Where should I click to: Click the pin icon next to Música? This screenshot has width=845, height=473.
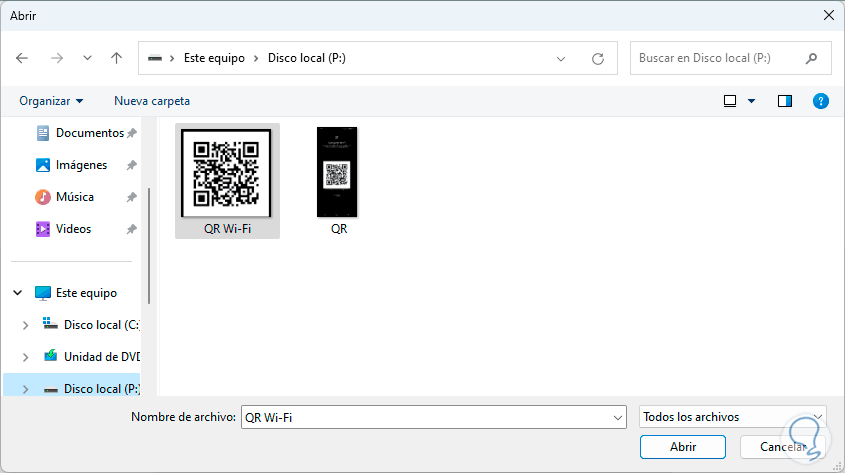click(131, 197)
